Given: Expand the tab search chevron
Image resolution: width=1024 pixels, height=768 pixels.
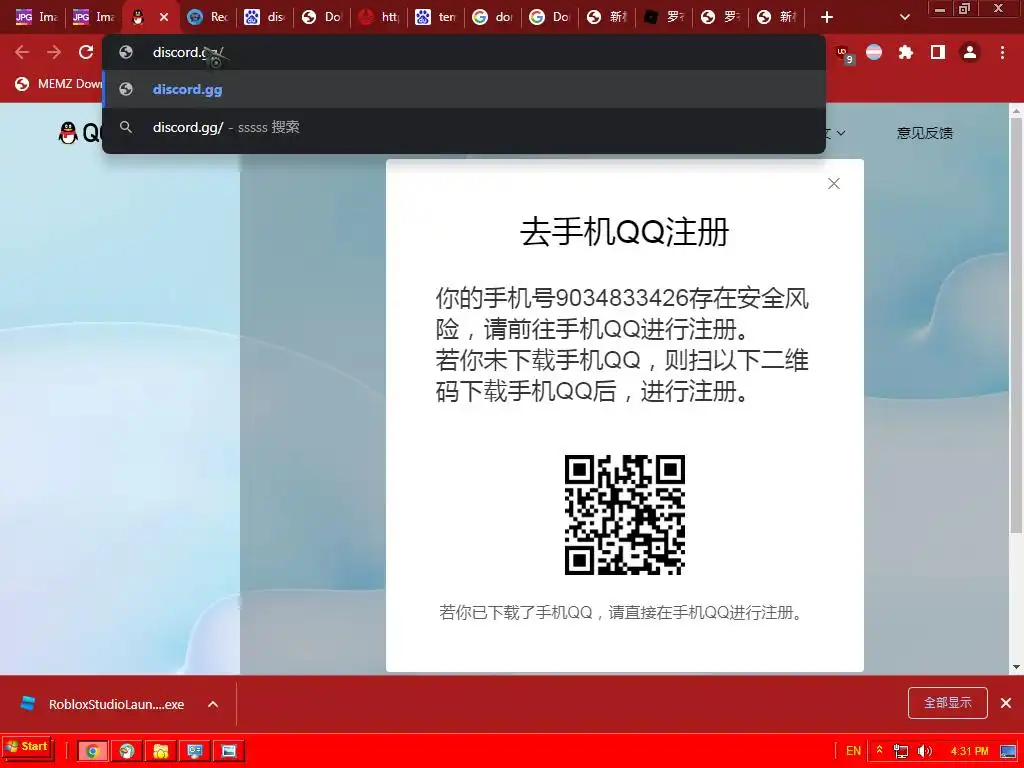Looking at the screenshot, I should tap(904, 17).
